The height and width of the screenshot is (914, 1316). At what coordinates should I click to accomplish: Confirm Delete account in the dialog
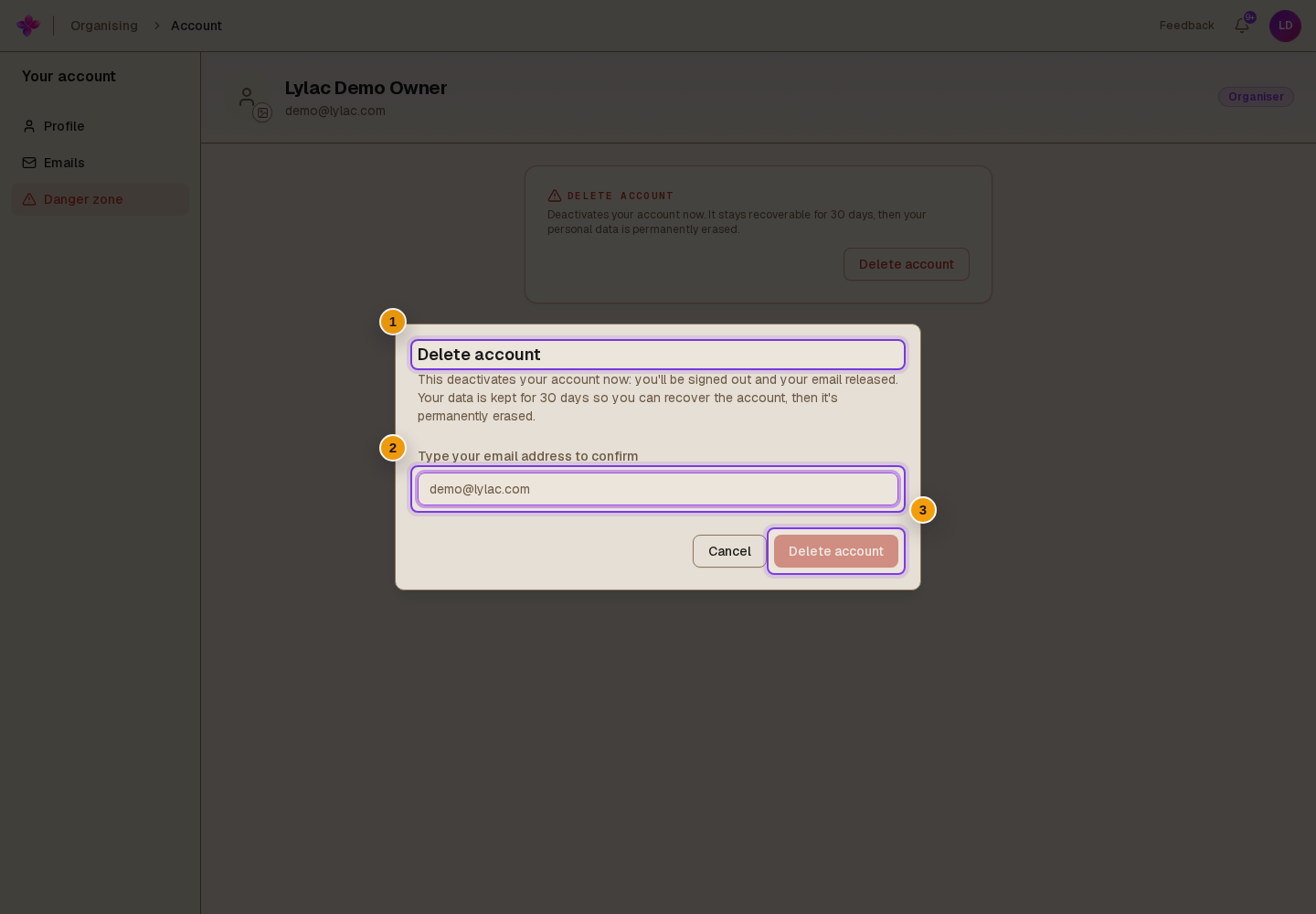[836, 551]
